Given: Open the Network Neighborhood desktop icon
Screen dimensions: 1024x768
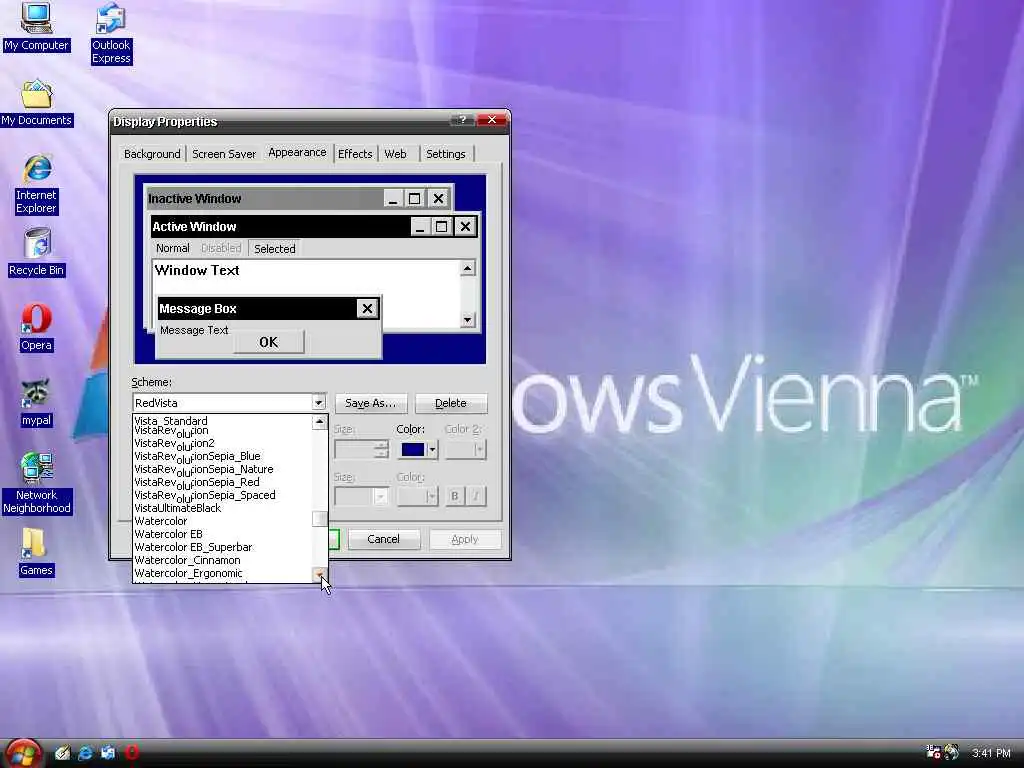Looking at the screenshot, I should click(37, 483).
